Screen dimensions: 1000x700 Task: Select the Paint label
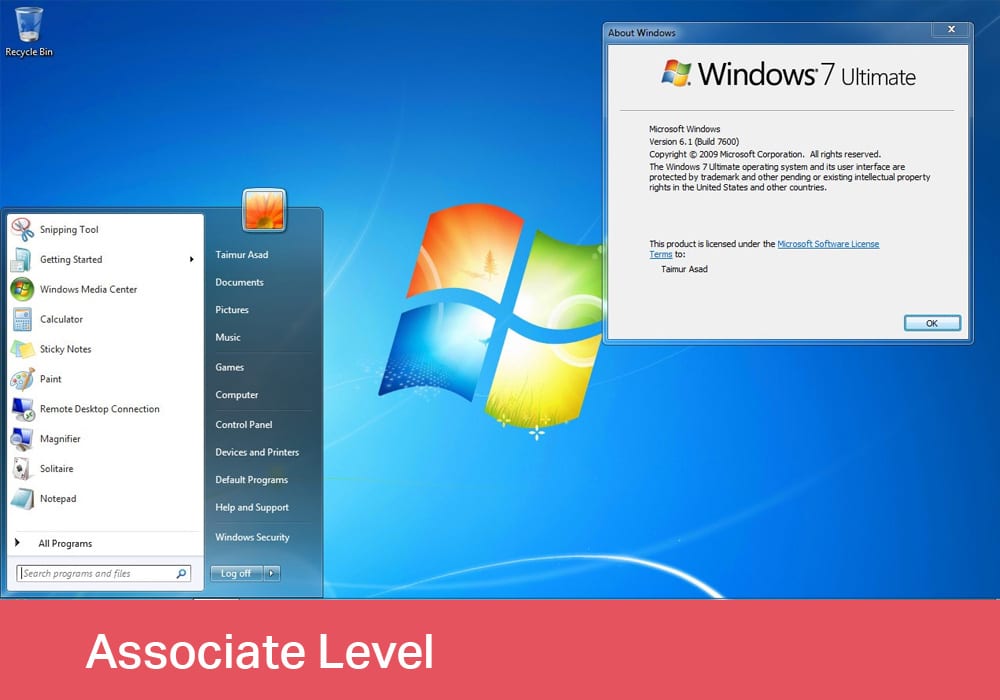[50, 379]
